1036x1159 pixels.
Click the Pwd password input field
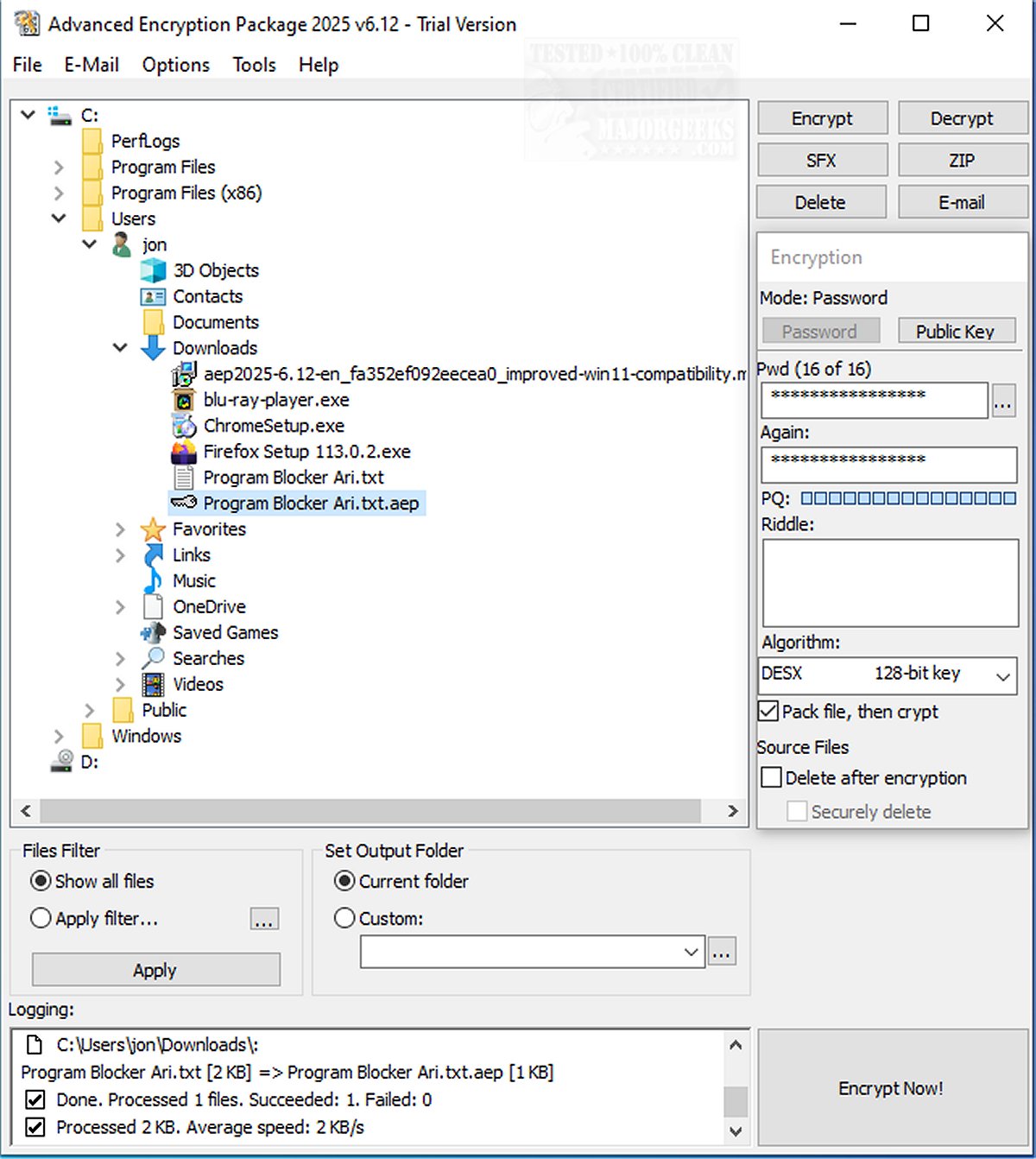(875, 401)
